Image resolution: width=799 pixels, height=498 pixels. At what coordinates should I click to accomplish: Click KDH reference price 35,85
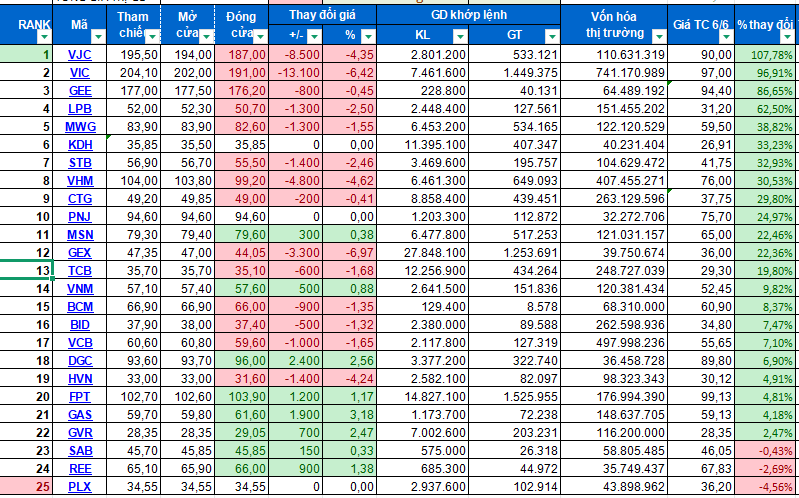[134, 145]
